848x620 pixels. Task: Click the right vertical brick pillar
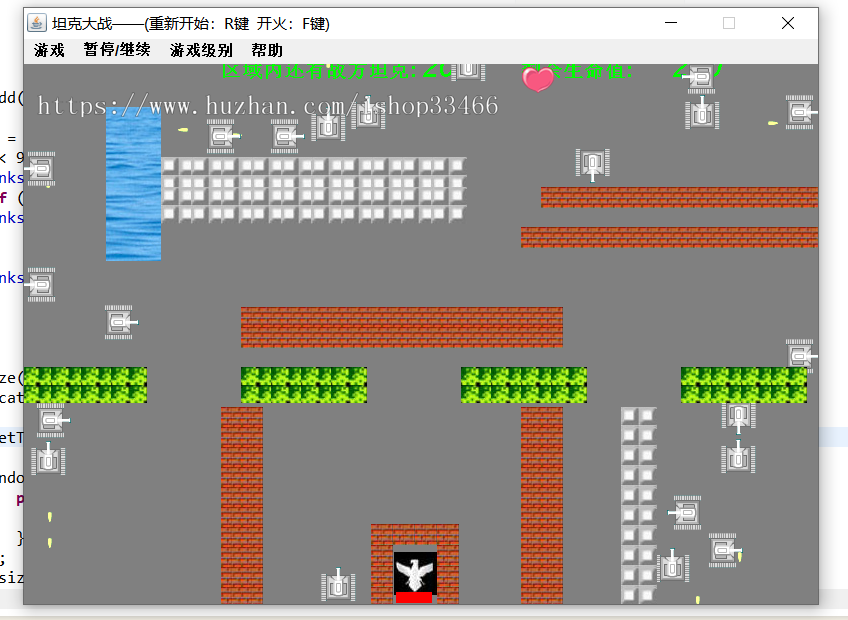point(542,506)
